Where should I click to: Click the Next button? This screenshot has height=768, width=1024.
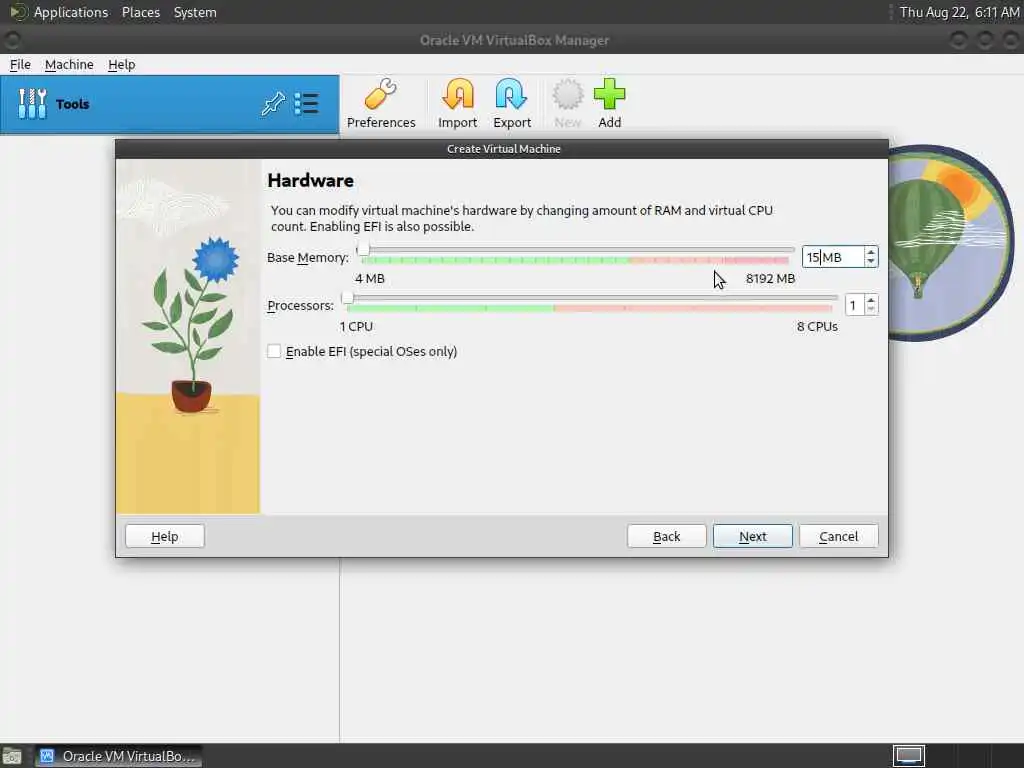(x=752, y=536)
